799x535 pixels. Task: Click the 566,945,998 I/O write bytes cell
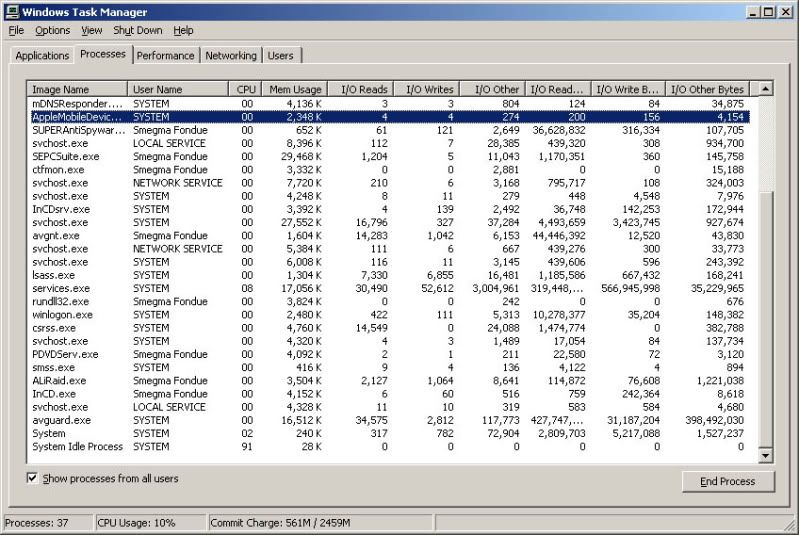[x=630, y=288]
